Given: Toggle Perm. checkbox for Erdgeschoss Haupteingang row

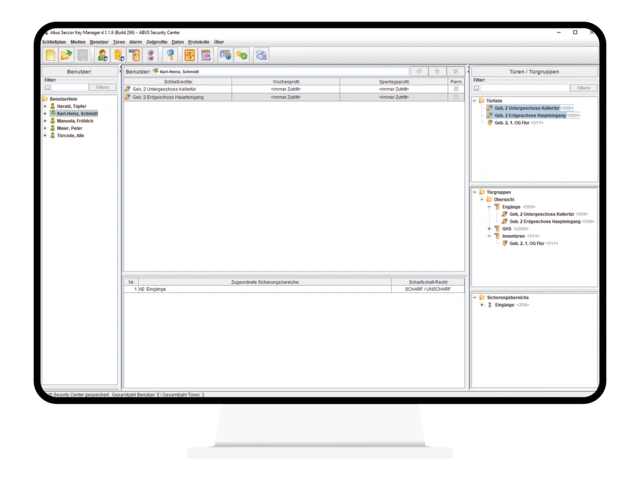Looking at the screenshot, I should [457, 97].
